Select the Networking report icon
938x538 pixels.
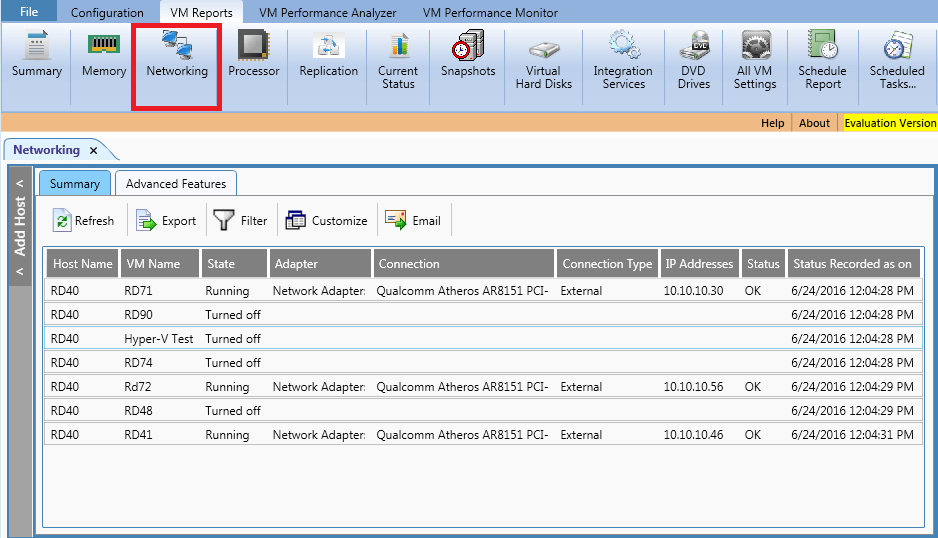(177, 55)
